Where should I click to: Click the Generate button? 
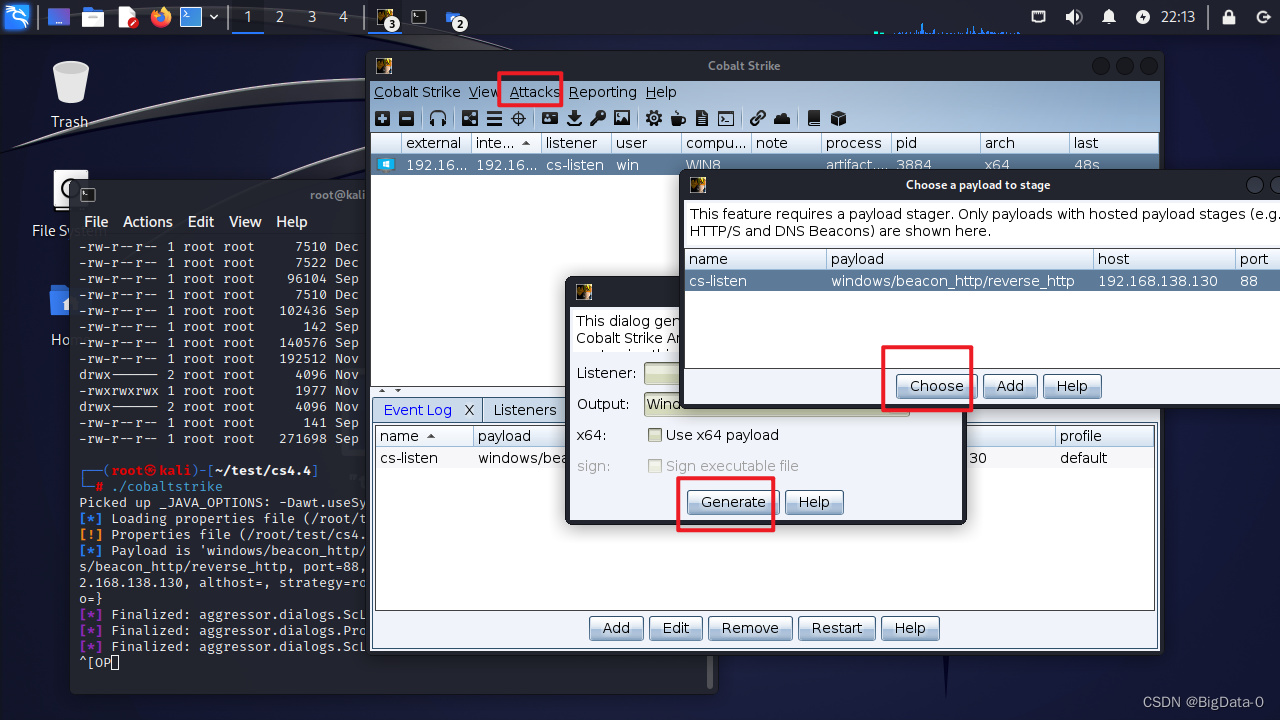(x=733, y=502)
